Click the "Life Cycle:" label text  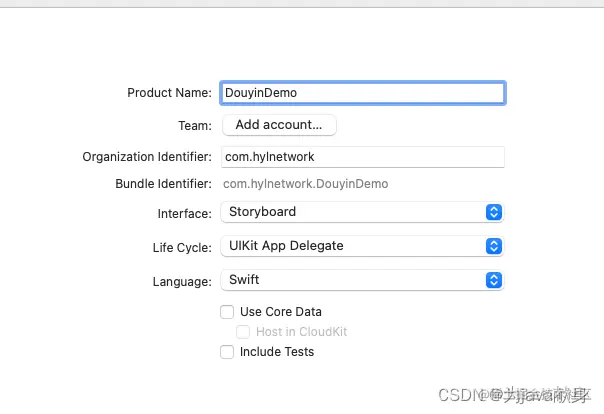click(x=180, y=247)
